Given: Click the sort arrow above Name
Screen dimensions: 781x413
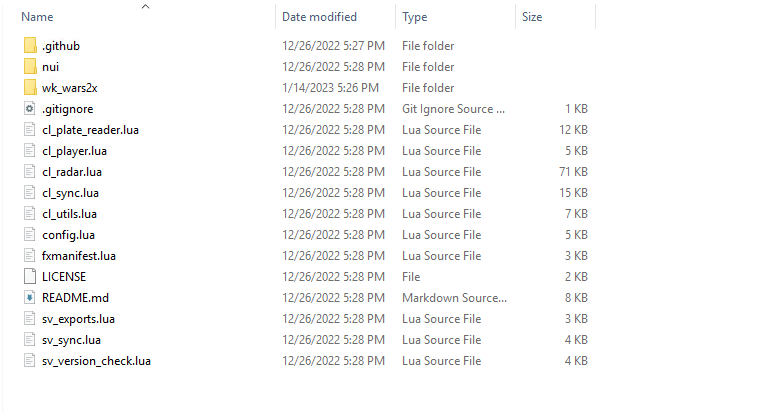Looking at the screenshot, I should click(x=145, y=6).
